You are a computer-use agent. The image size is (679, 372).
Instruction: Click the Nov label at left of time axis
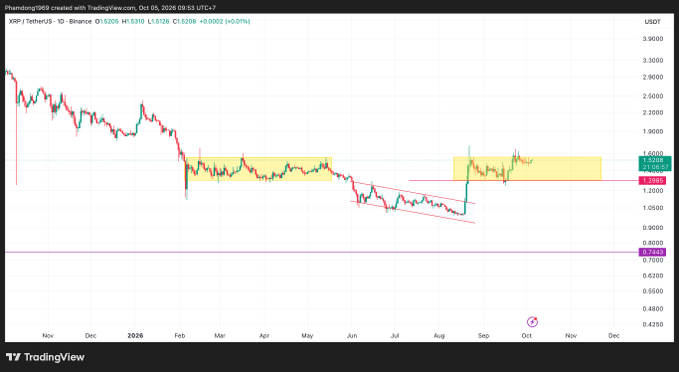tap(48, 336)
